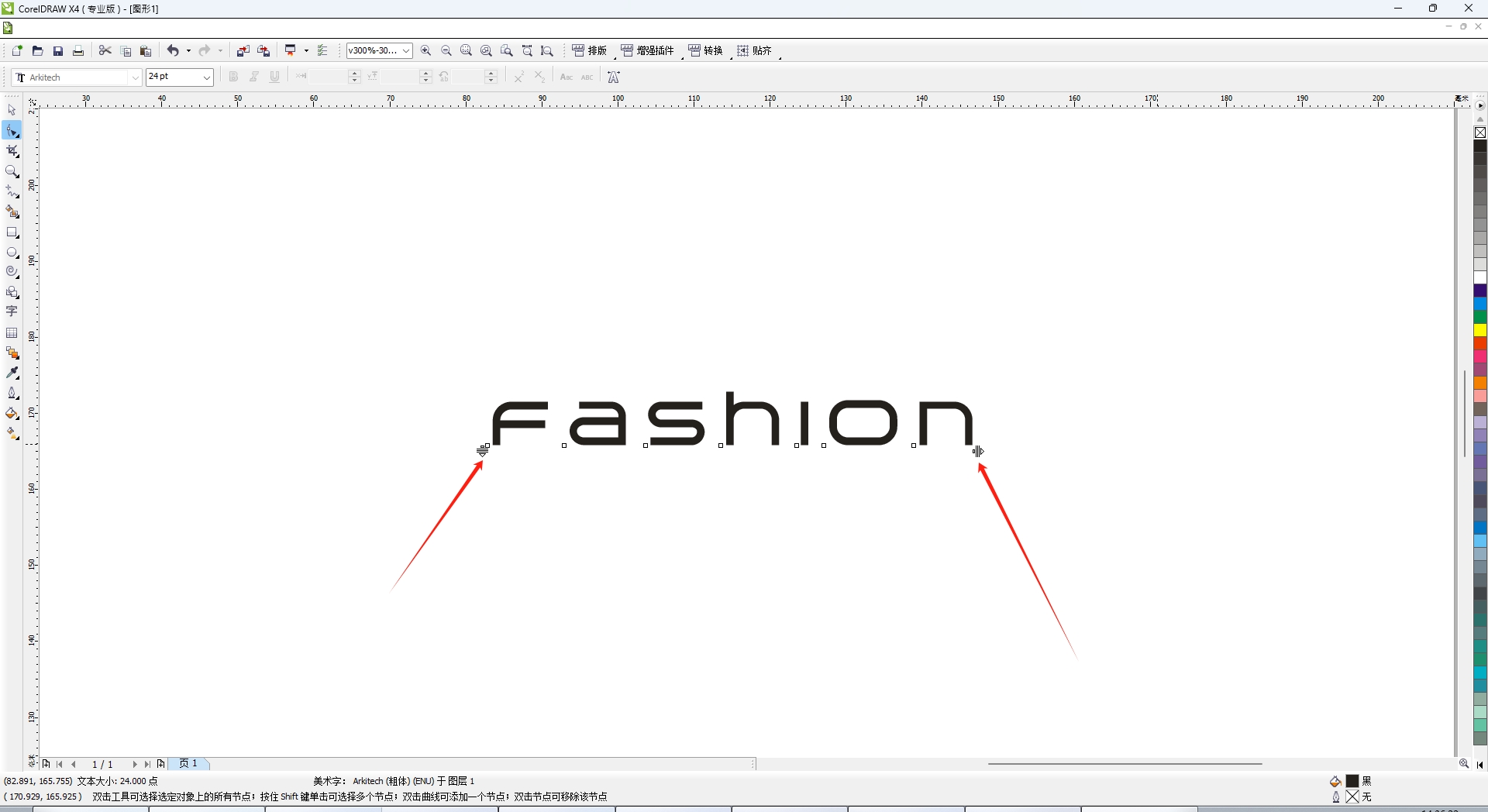1488x812 pixels.
Task: Select the Ellipse tool
Action: point(12,253)
